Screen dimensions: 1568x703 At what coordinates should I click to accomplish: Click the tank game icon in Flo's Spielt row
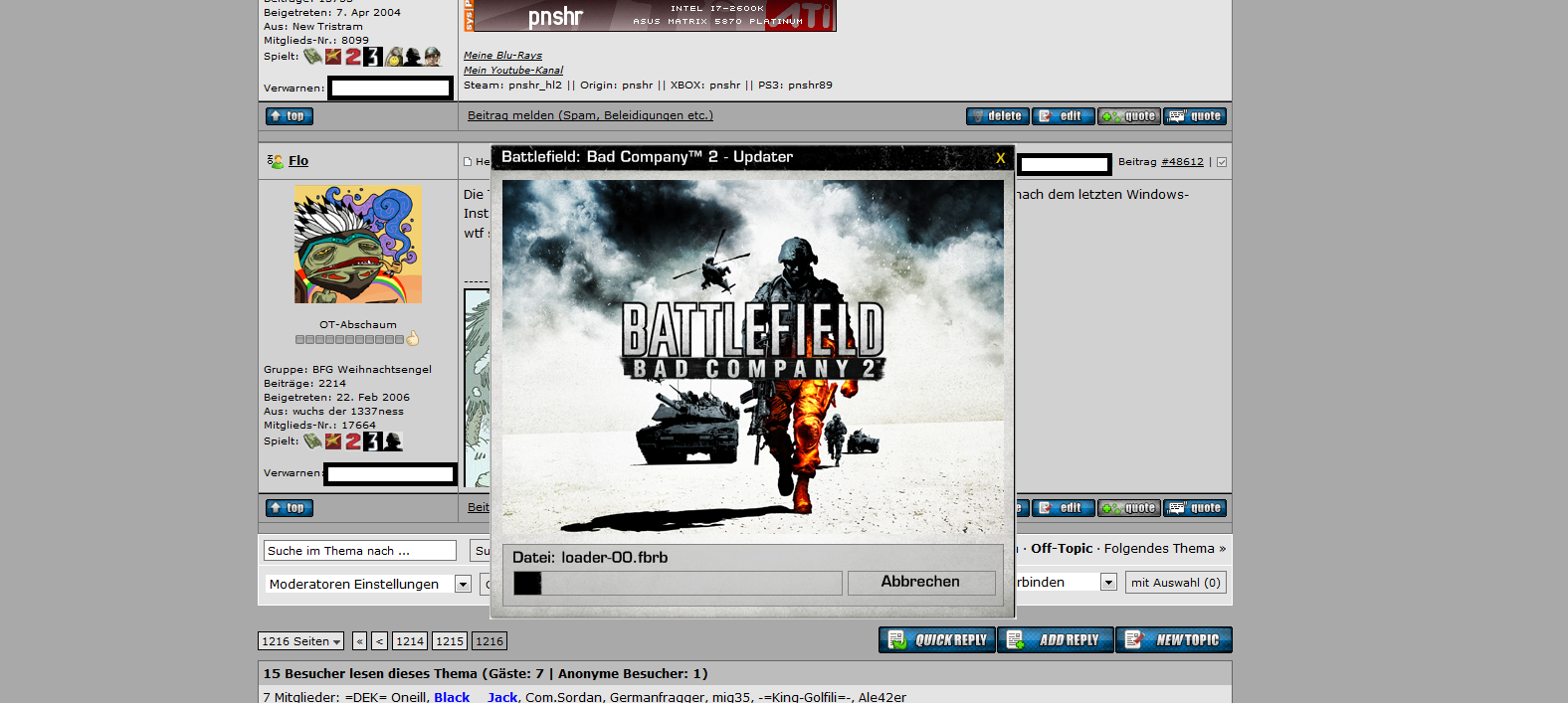pos(313,441)
